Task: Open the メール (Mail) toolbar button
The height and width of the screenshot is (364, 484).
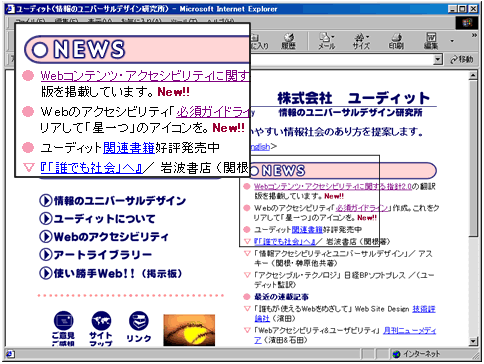Action: 326,41
